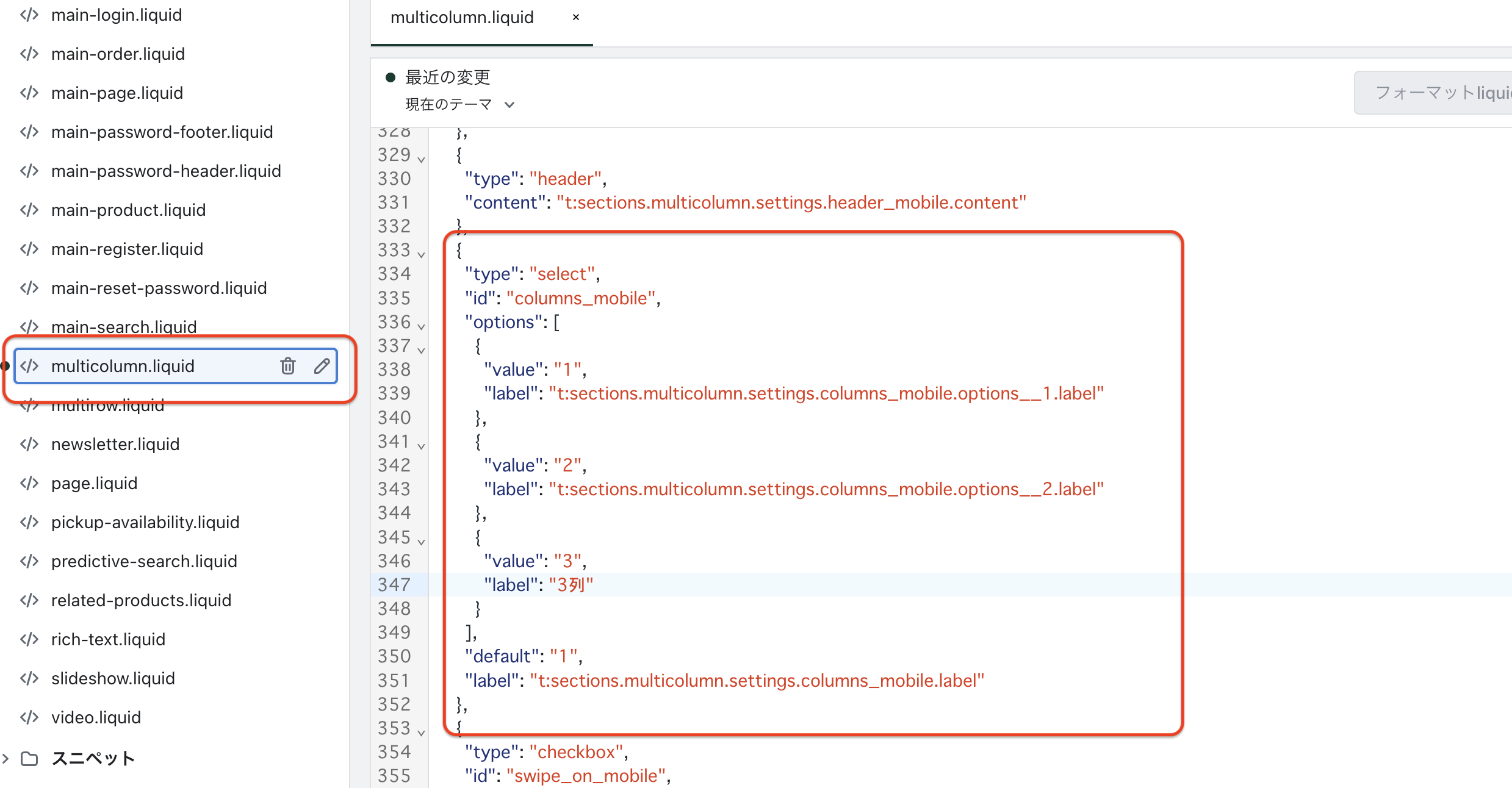Viewport: 1512px width, 788px height.
Task: Delete multicolumn.liquid with trash icon
Action: 288,366
